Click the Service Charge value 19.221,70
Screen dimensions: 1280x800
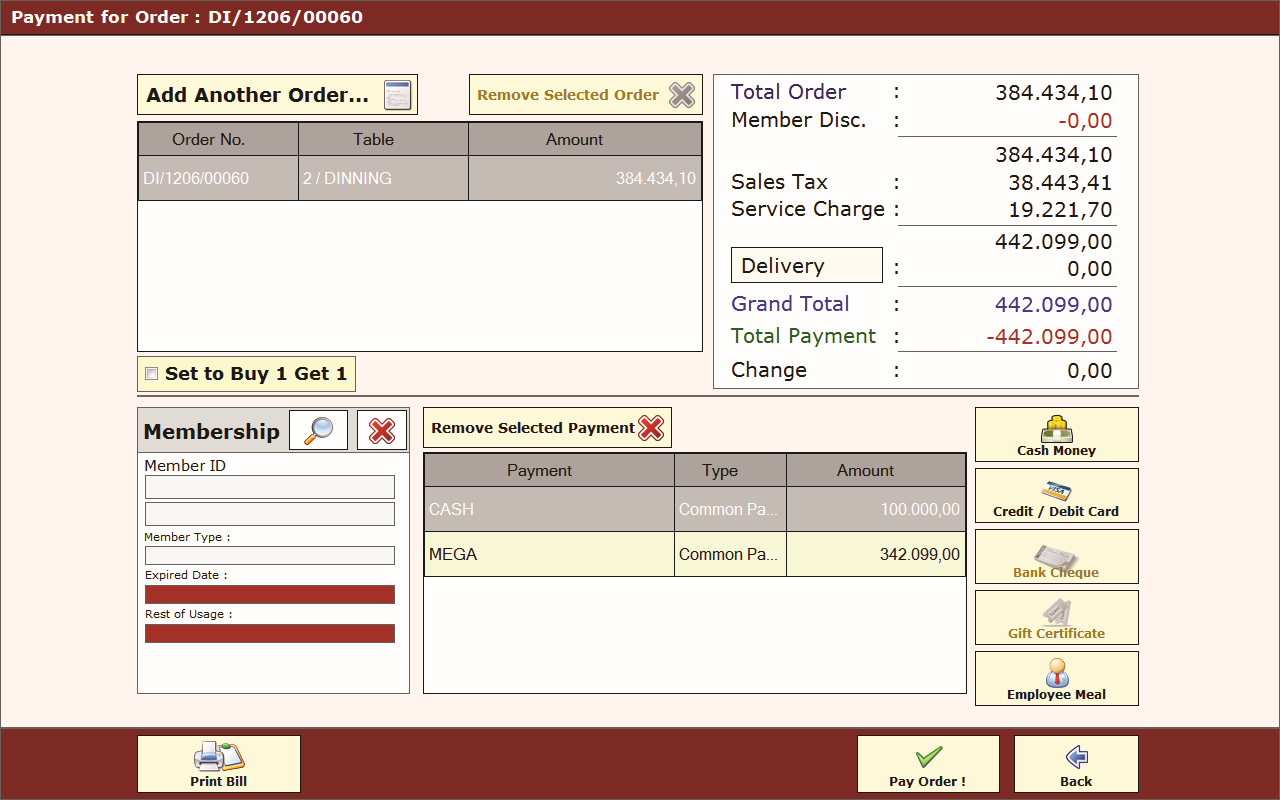tap(1060, 210)
